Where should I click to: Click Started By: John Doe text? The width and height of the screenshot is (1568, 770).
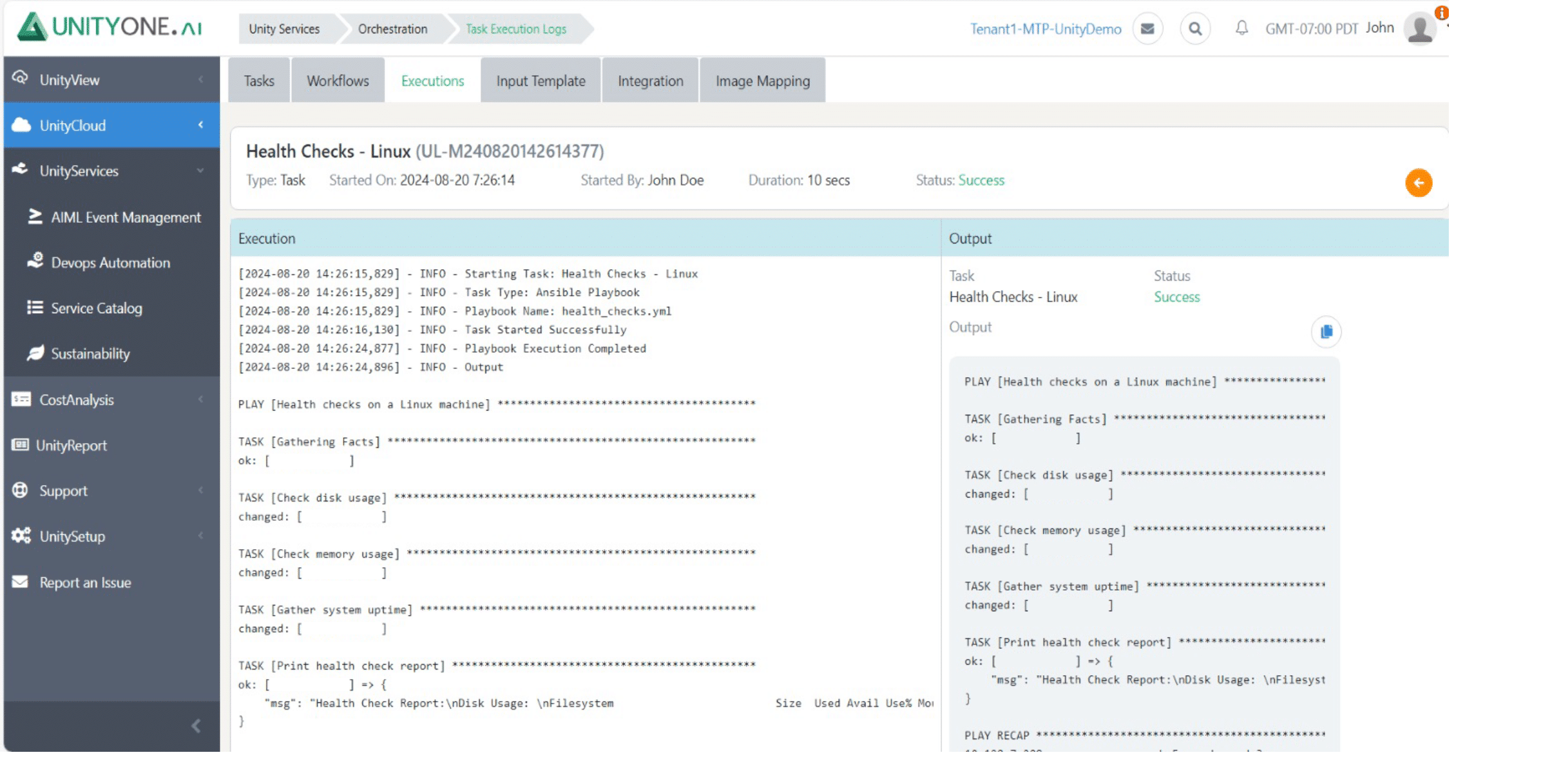[642, 180]
